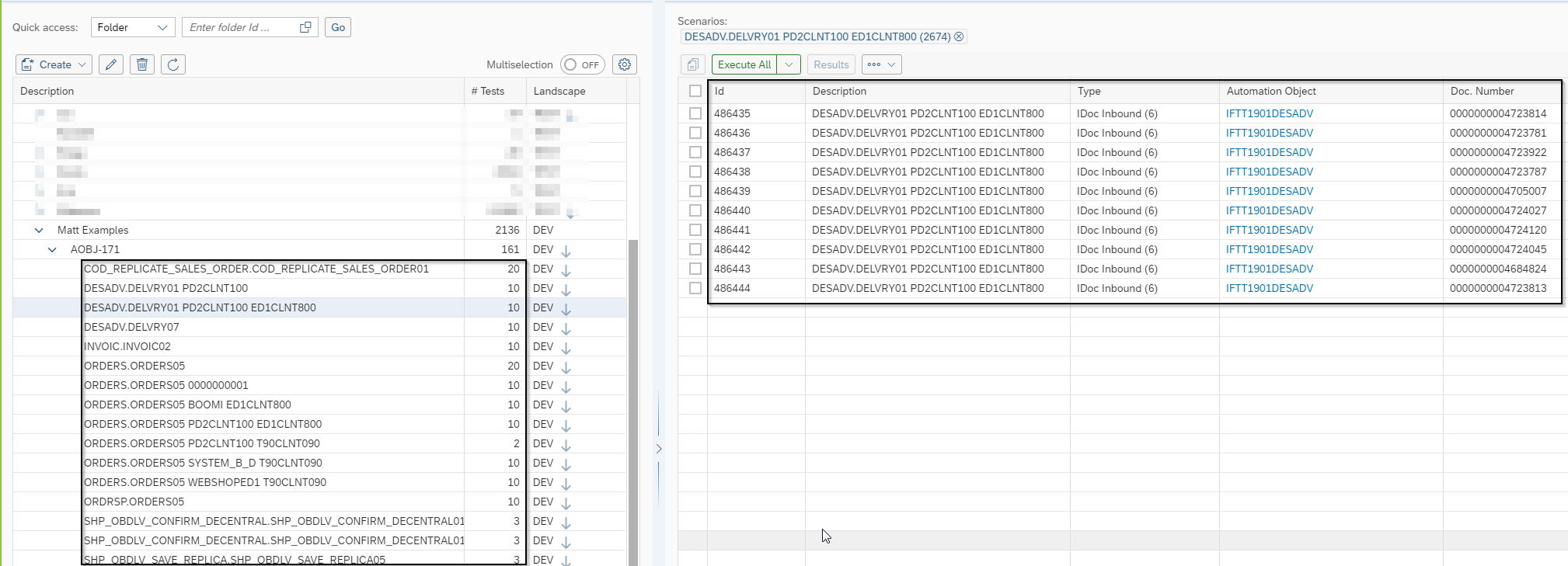Viewport: 1568px width, 566px height.
Task: Click the trash delete icon
Action: coord(142,64)
